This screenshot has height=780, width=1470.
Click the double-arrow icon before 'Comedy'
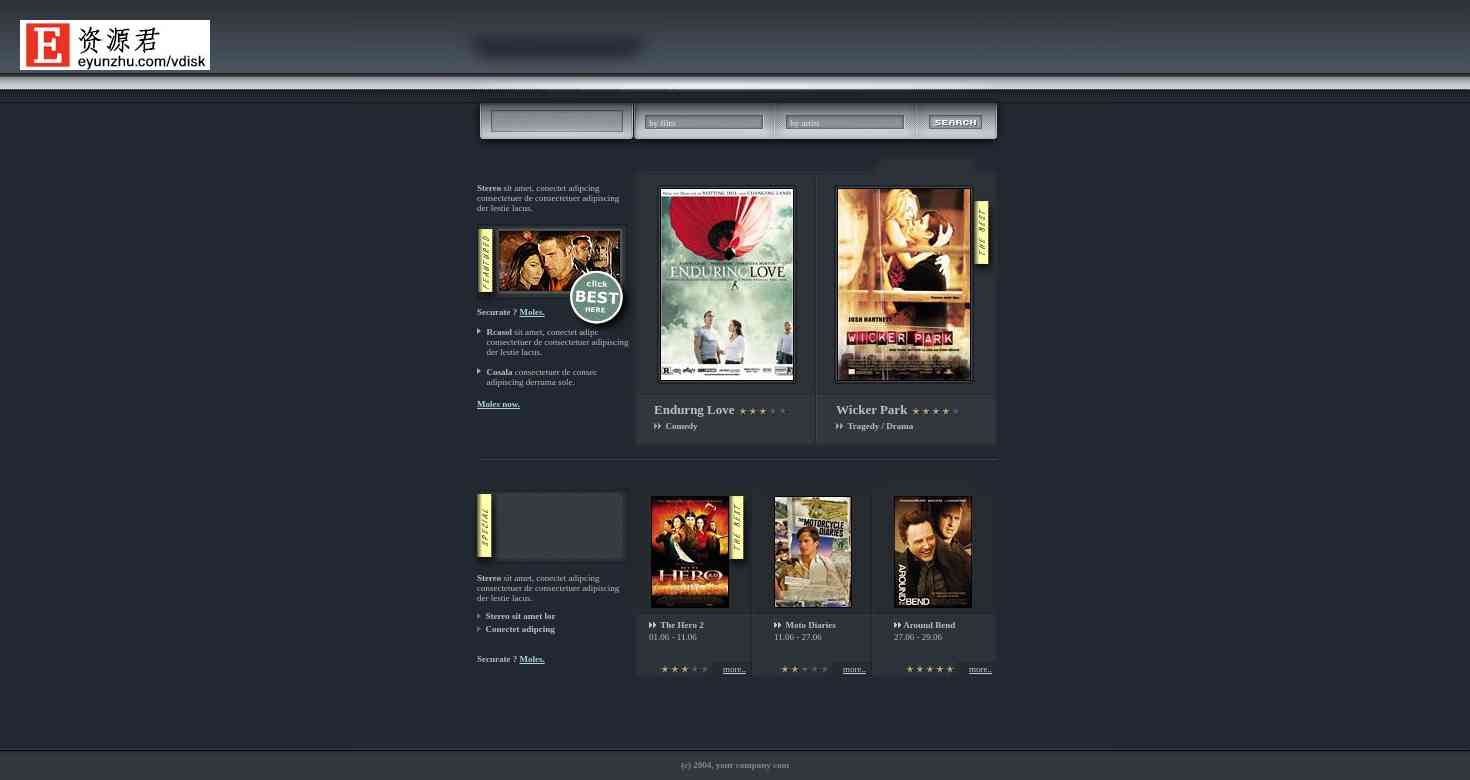tap(658, 426)
